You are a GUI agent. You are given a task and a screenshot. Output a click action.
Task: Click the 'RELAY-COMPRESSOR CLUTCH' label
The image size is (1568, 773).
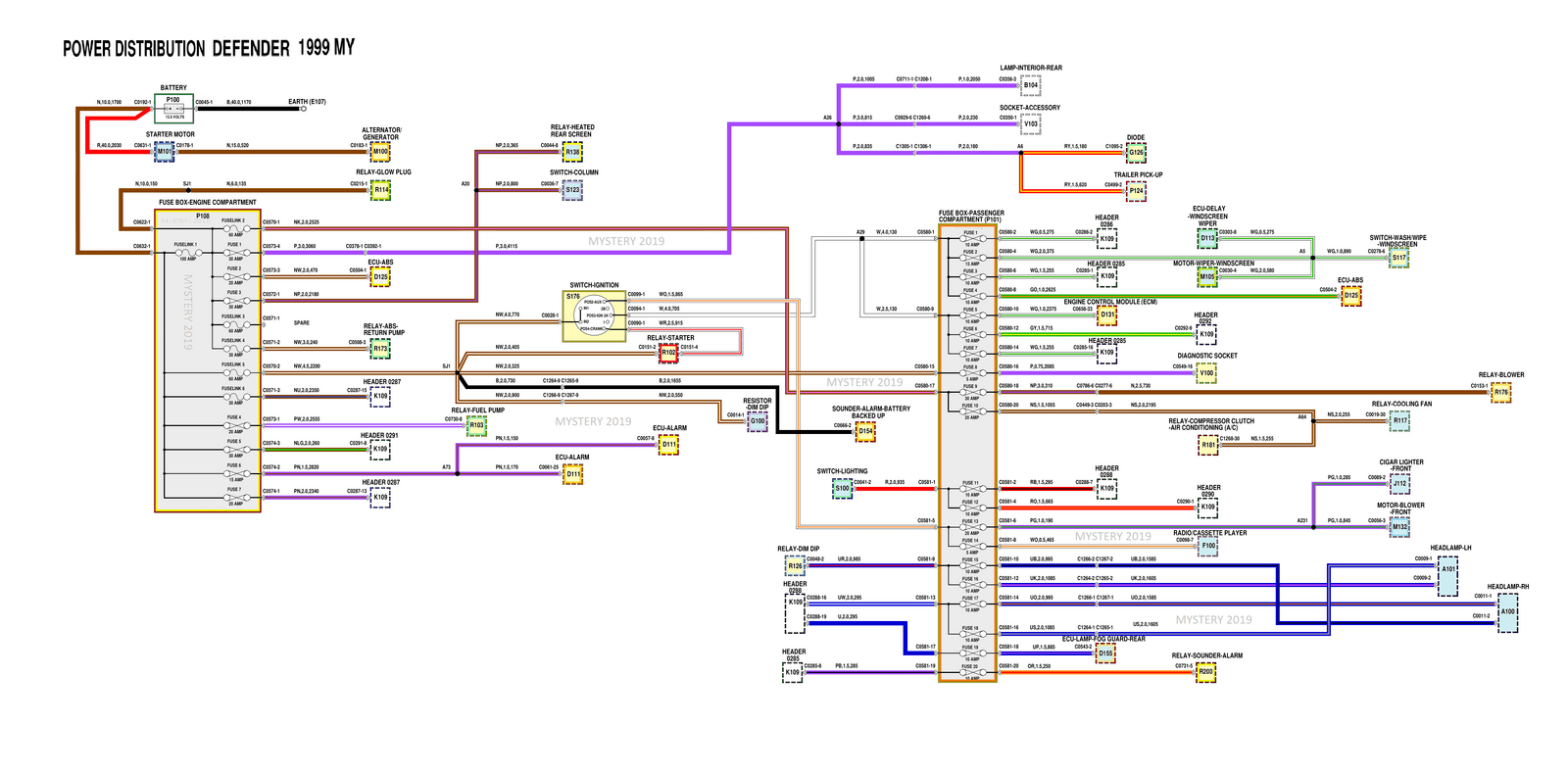(1211, 421)
